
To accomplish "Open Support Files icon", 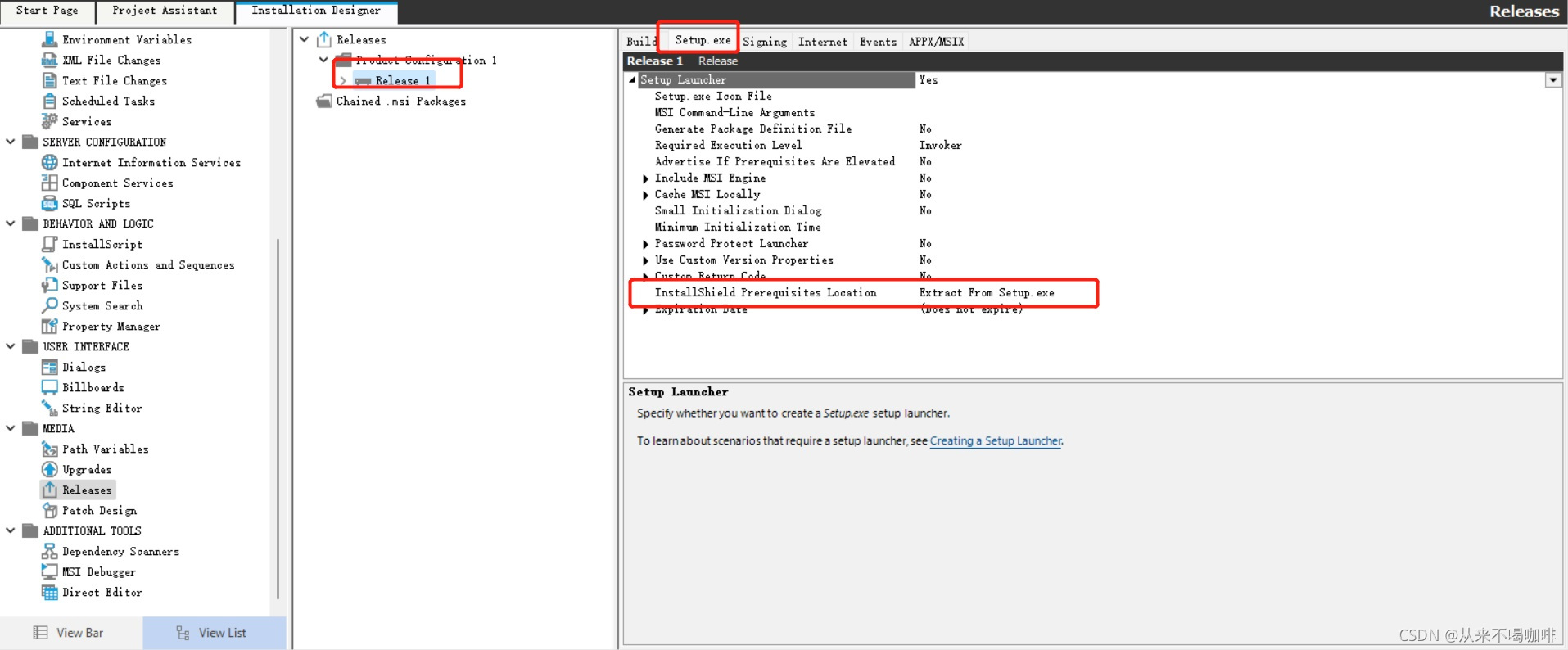I will coord(49,285).
